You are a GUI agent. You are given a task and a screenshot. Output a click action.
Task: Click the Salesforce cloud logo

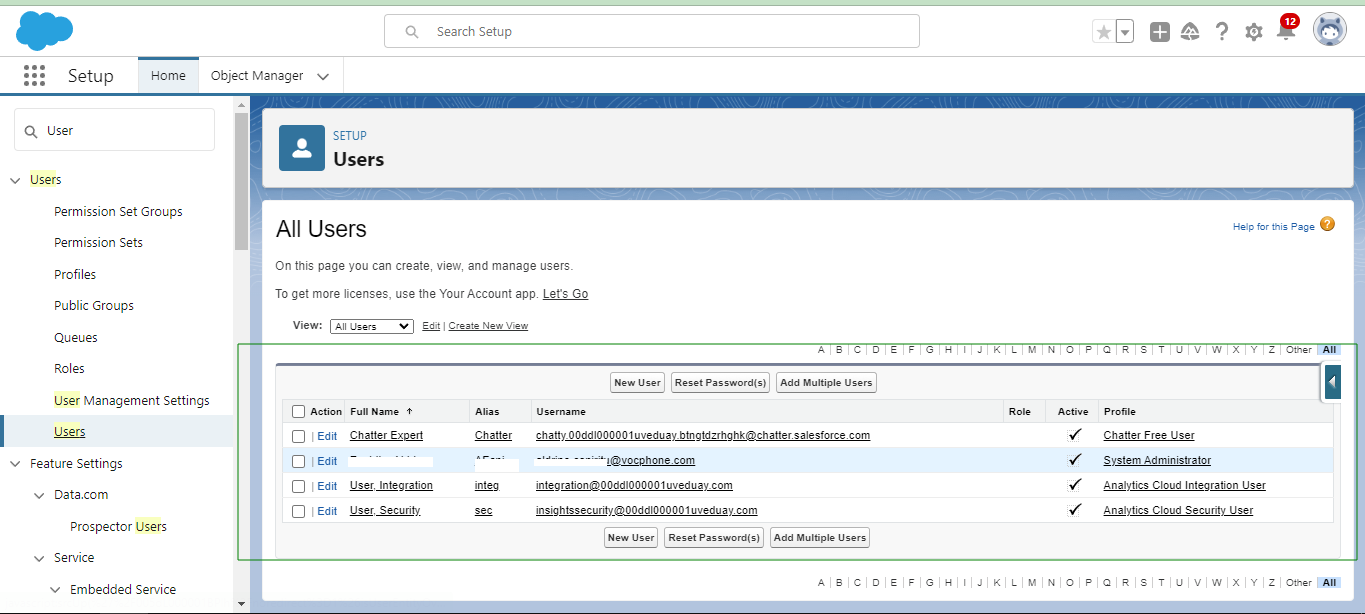click(x=44, y=31)
